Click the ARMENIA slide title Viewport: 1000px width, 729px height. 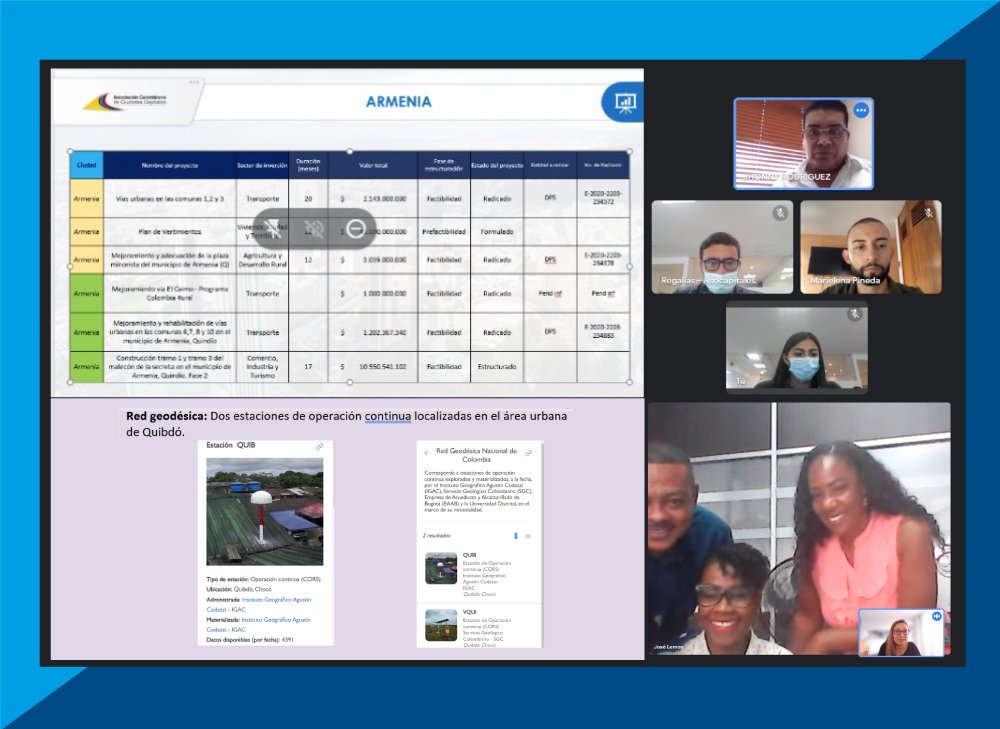tap(399, 101)
